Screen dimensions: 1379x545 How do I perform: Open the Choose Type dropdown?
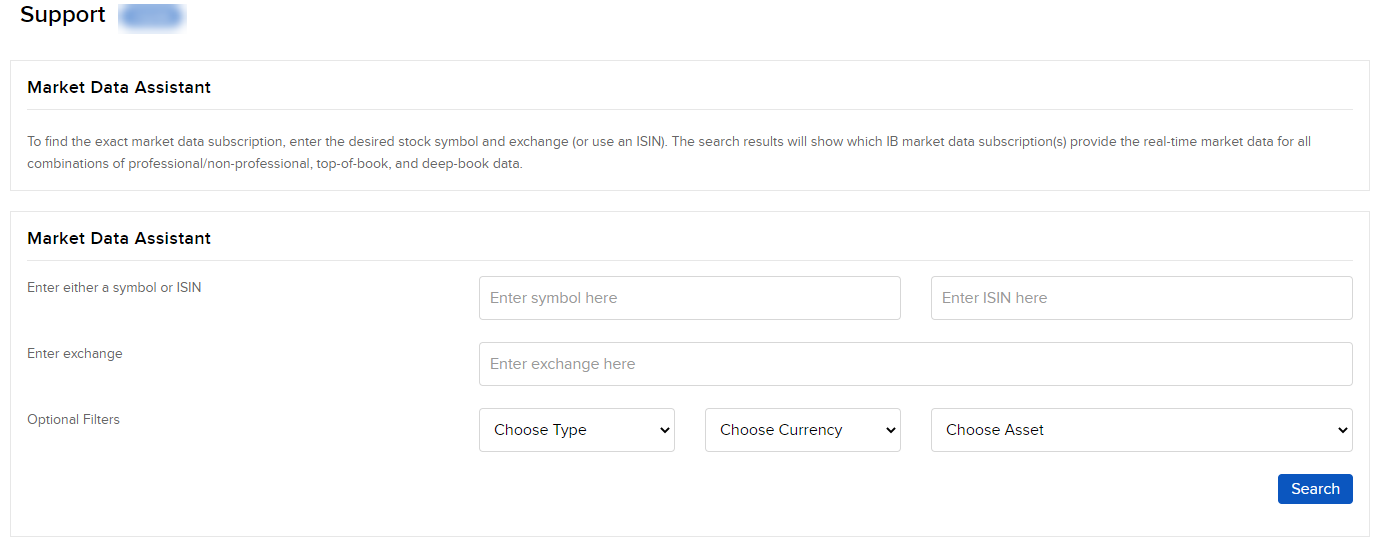coord(576,430)
